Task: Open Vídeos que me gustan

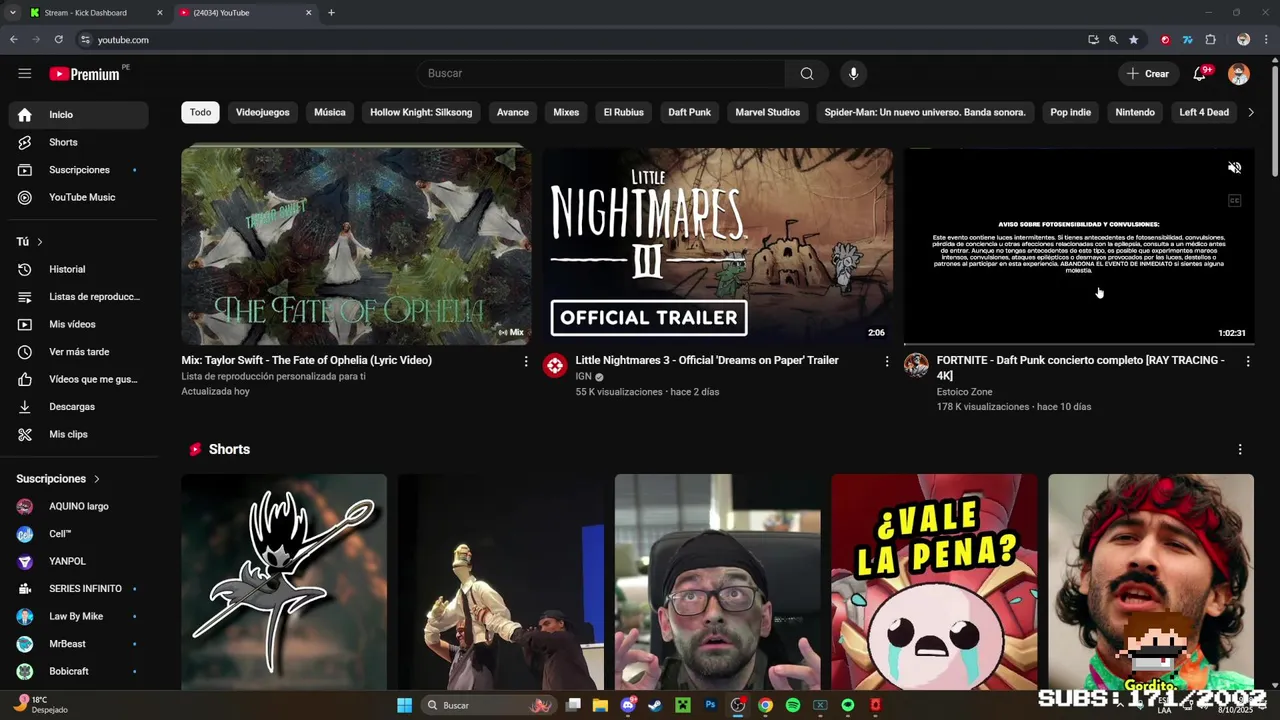Action: (x=79, y=379)
